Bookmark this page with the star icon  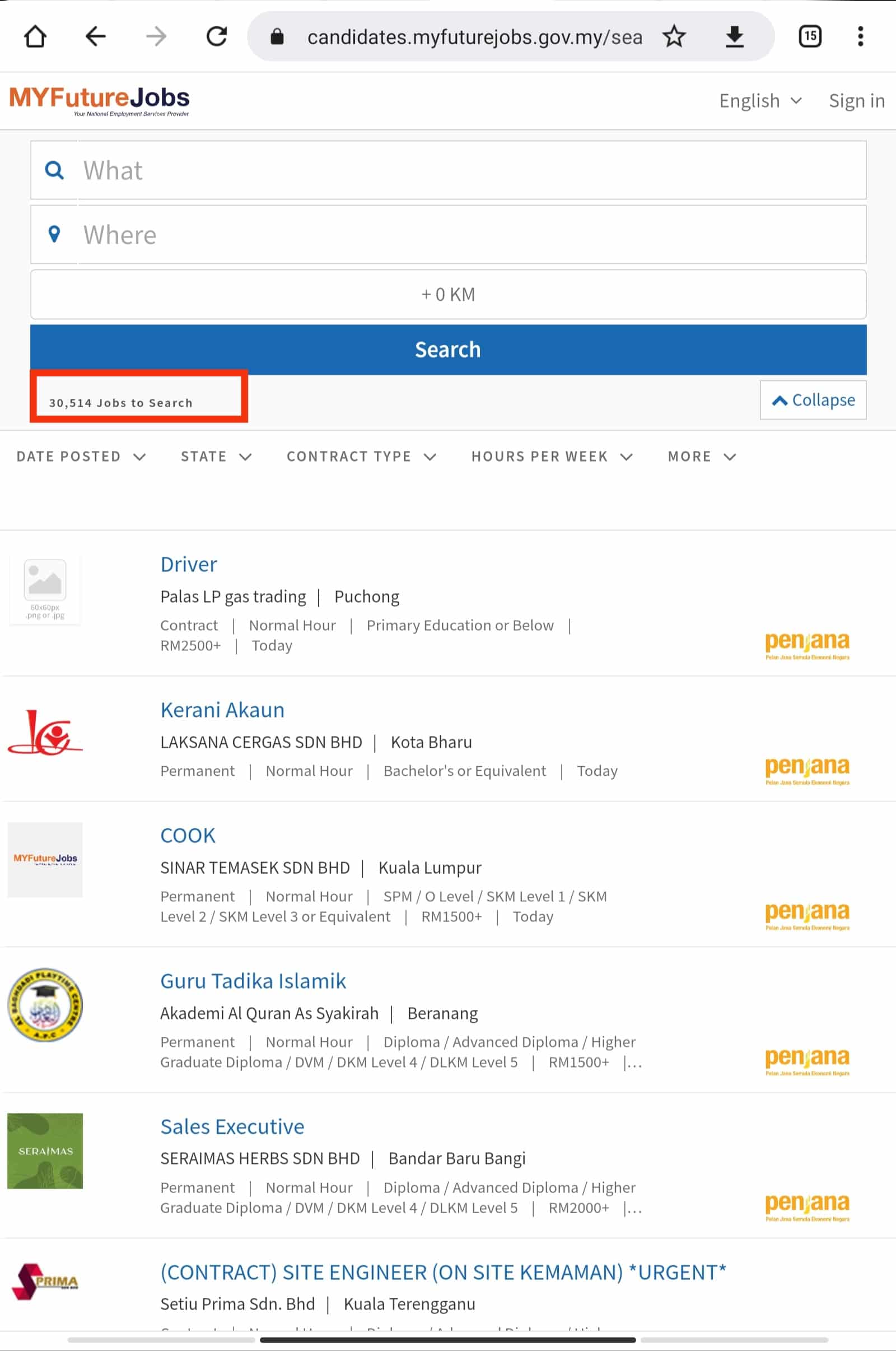(x=674, y=36)
